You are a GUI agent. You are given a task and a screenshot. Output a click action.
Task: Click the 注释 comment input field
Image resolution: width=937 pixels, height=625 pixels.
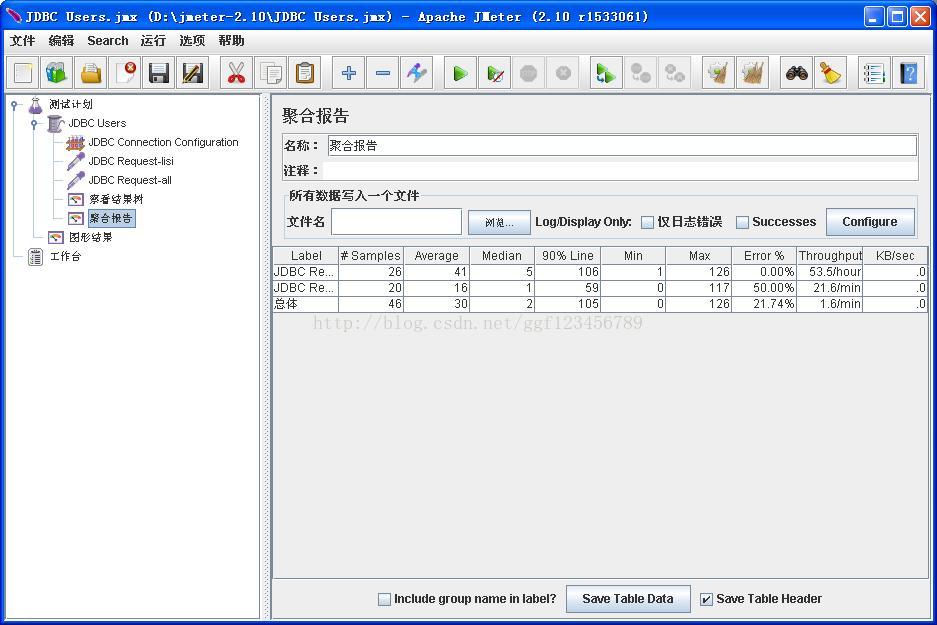(x=620, y=171)
